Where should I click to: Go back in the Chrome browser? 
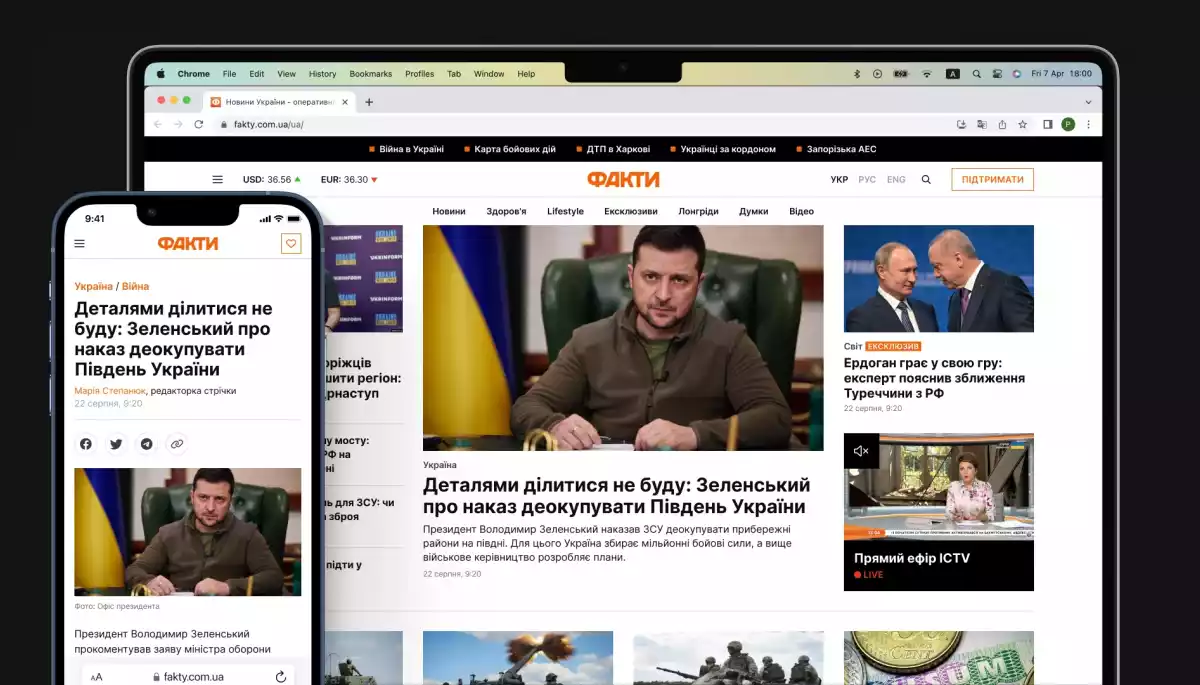pyautogui.click(x=158, y=124)
